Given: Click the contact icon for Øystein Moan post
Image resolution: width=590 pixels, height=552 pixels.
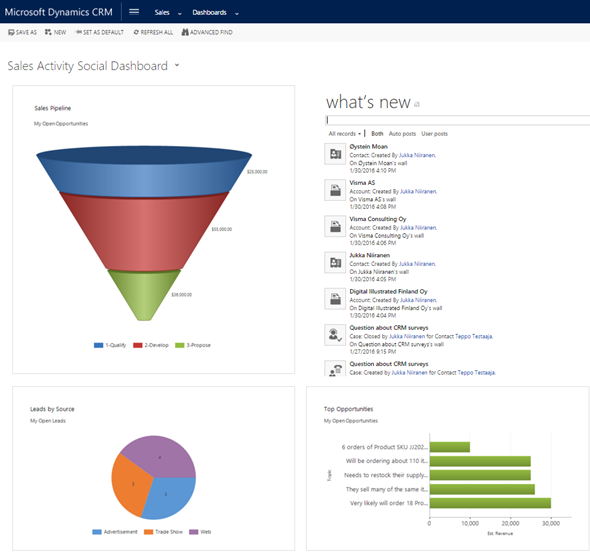Looking at the screenshot, I should (335, 154).
